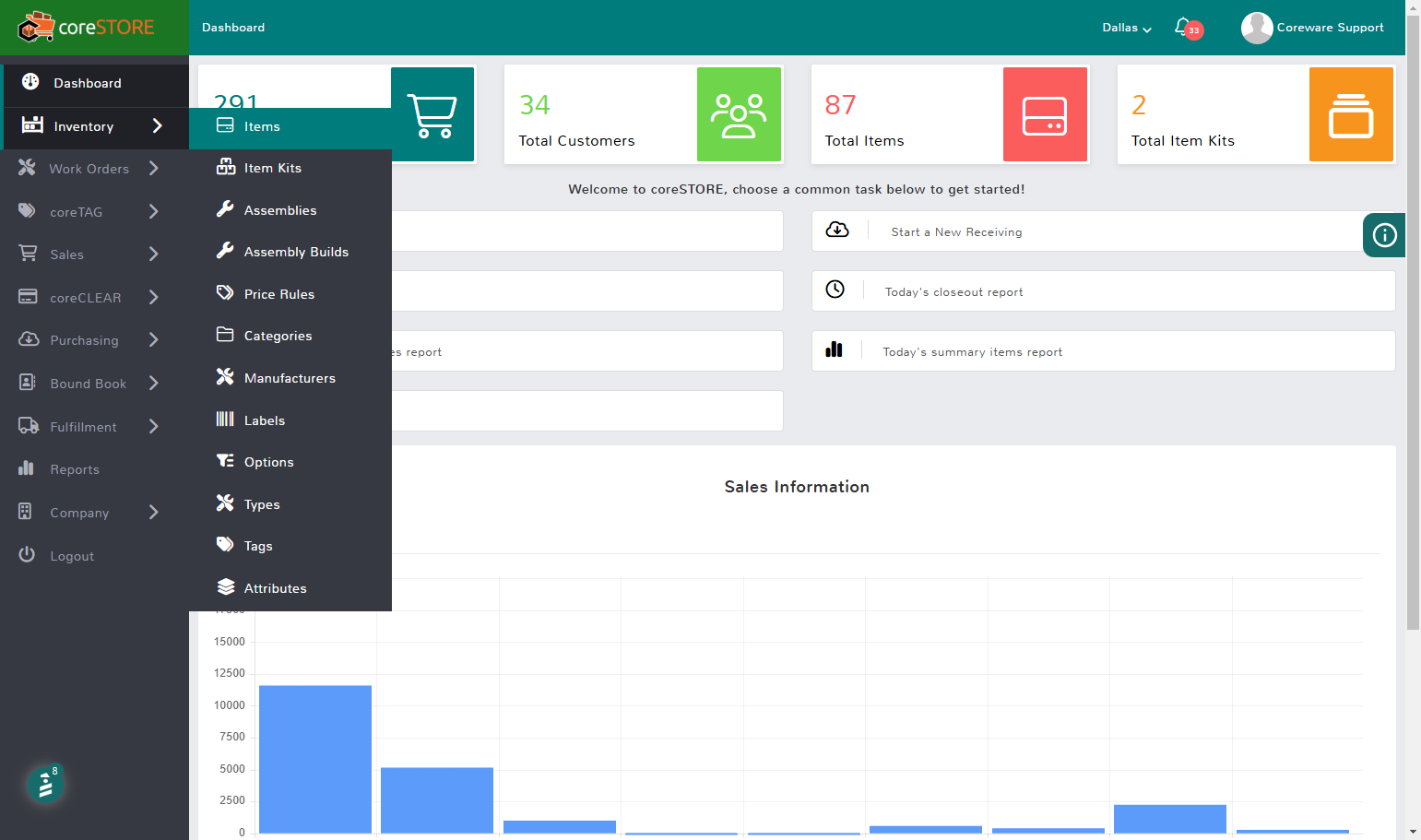Click the Reports chart icon in sidebar

pos(26,467)
